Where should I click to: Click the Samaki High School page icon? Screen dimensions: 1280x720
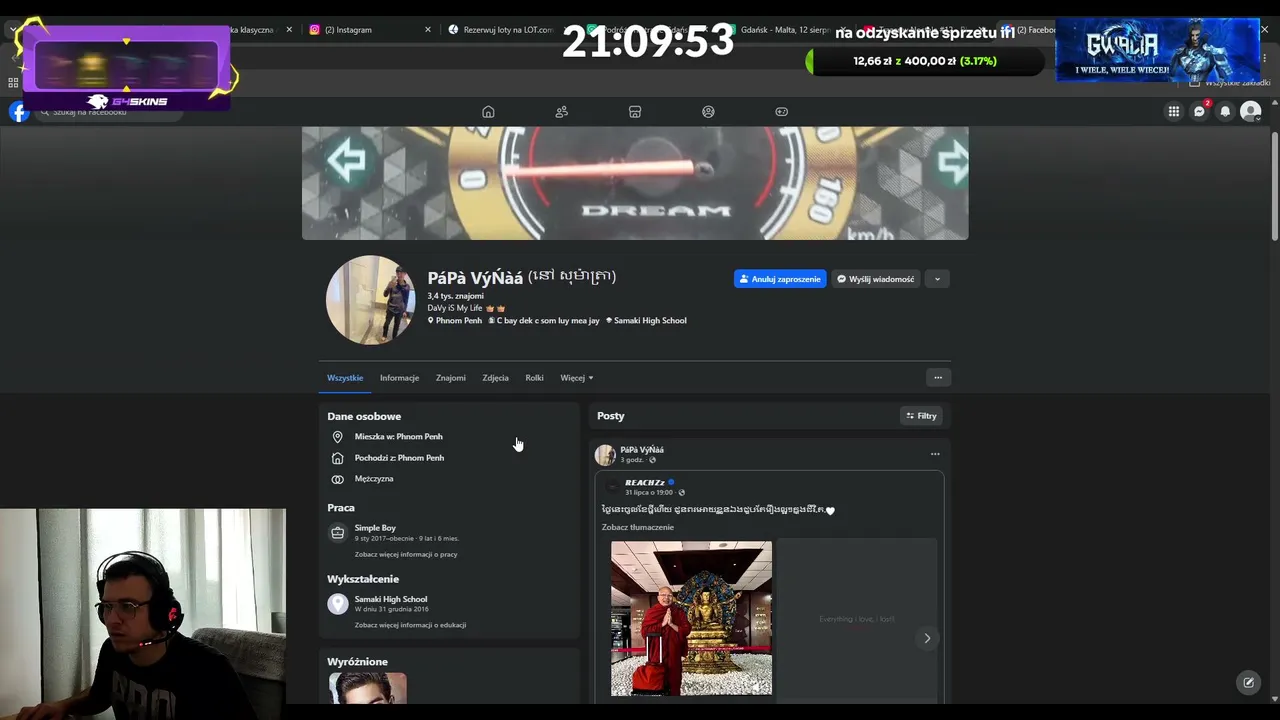coord(338,604)
